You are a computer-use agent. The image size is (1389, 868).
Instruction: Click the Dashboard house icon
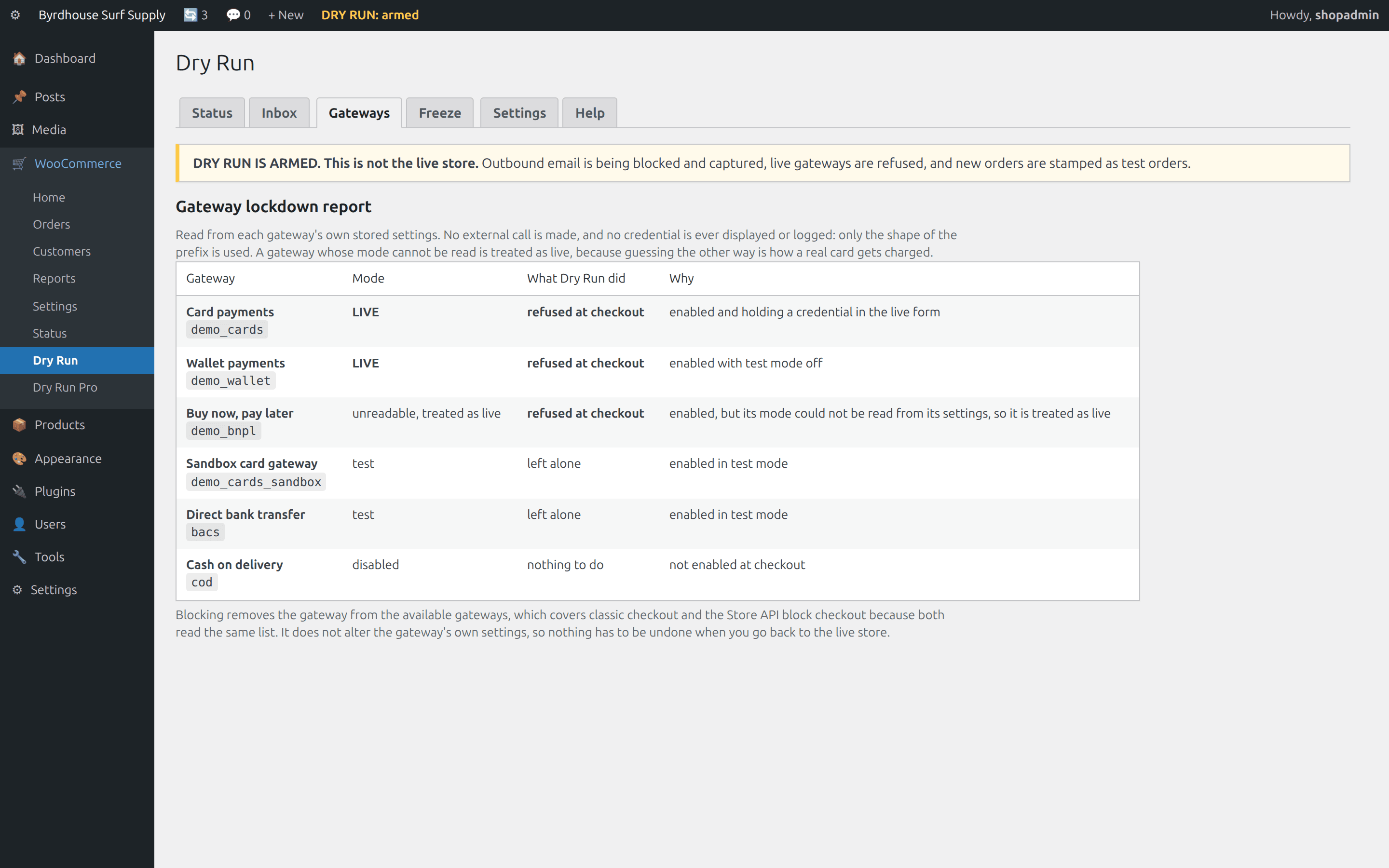19,58
